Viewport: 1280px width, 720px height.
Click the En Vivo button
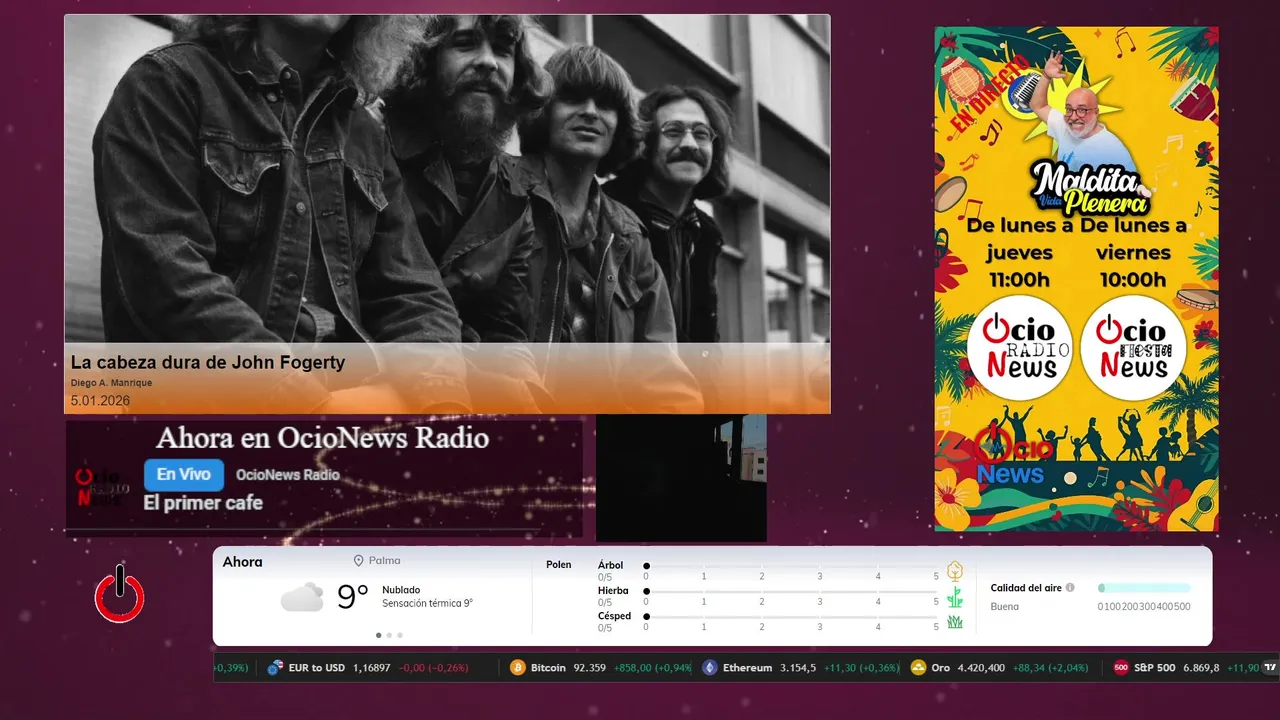tap(183, 475)
